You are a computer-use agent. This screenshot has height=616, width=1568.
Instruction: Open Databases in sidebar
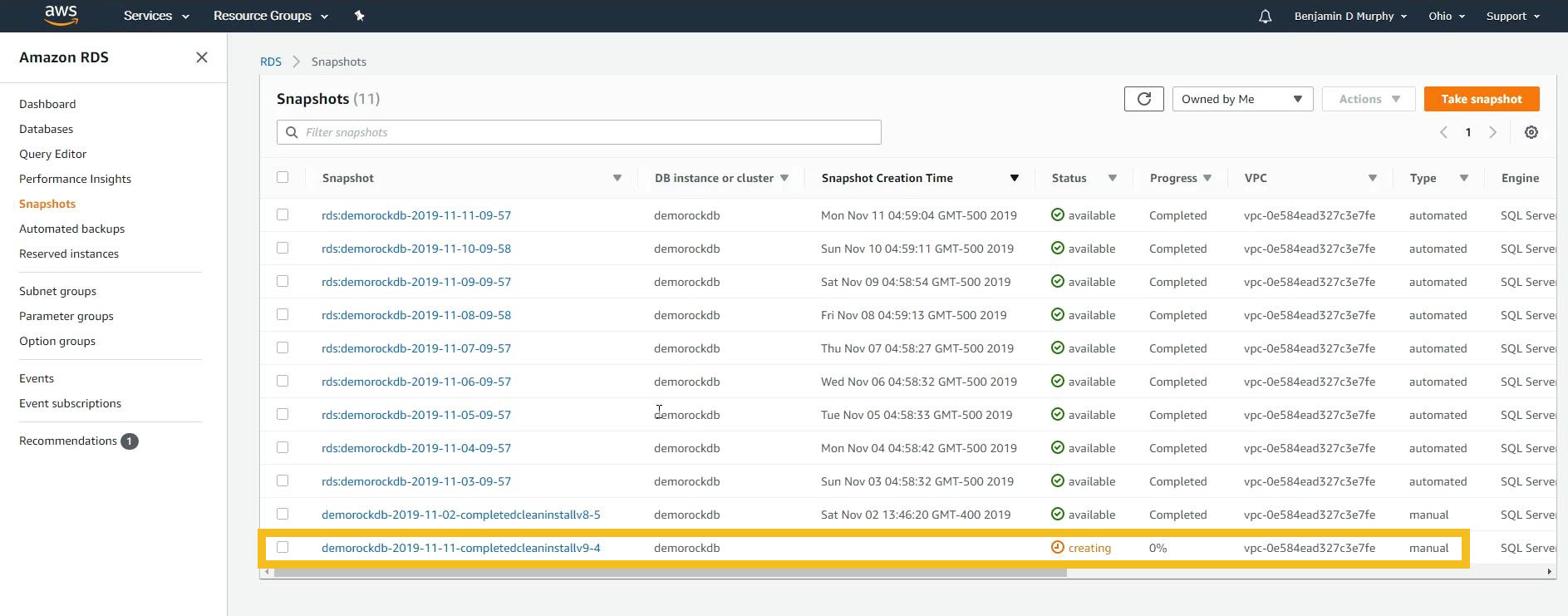coord(46,129)
